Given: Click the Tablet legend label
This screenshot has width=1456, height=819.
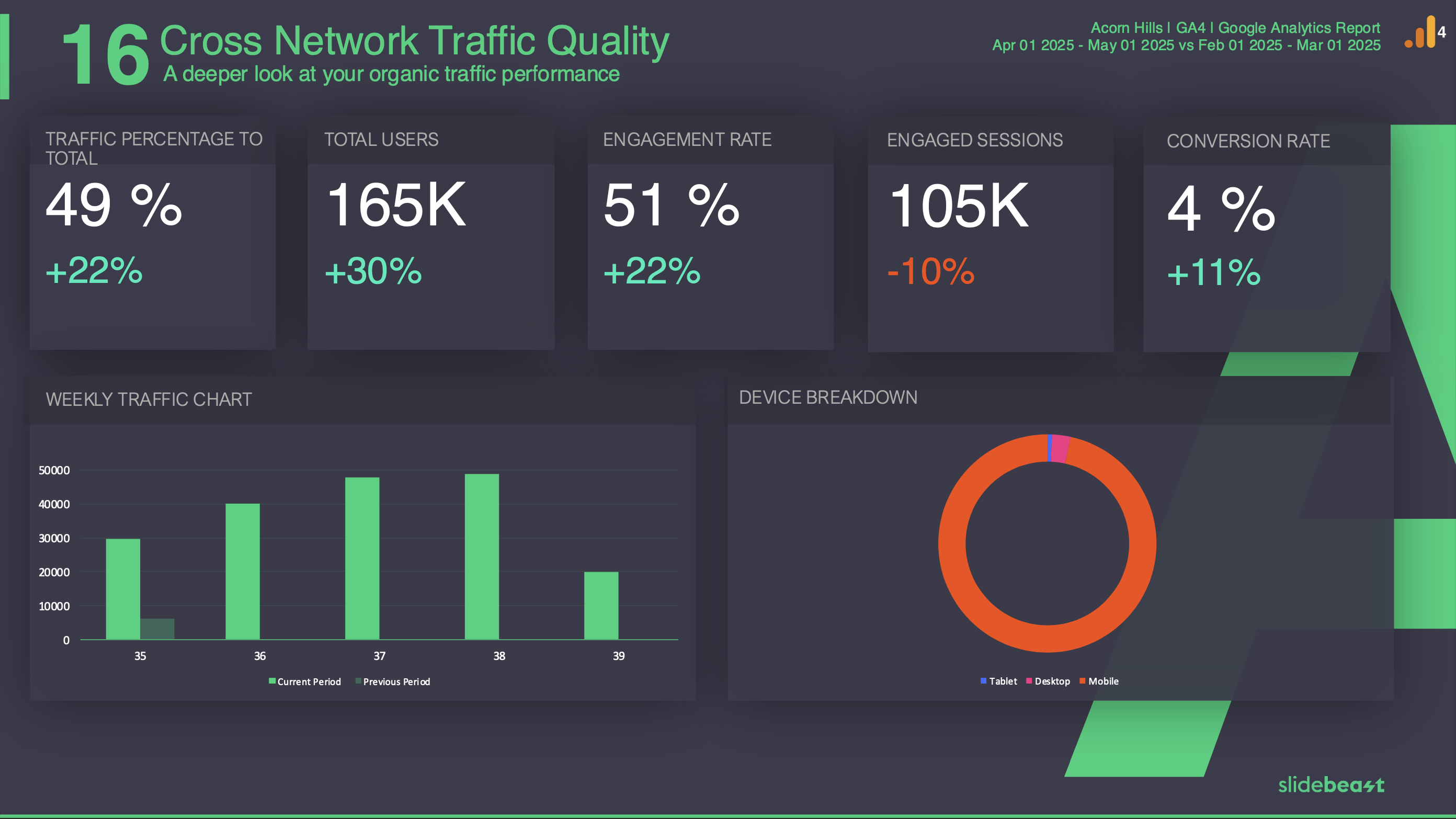Looking at the screenshot, I should (1003, 681).
